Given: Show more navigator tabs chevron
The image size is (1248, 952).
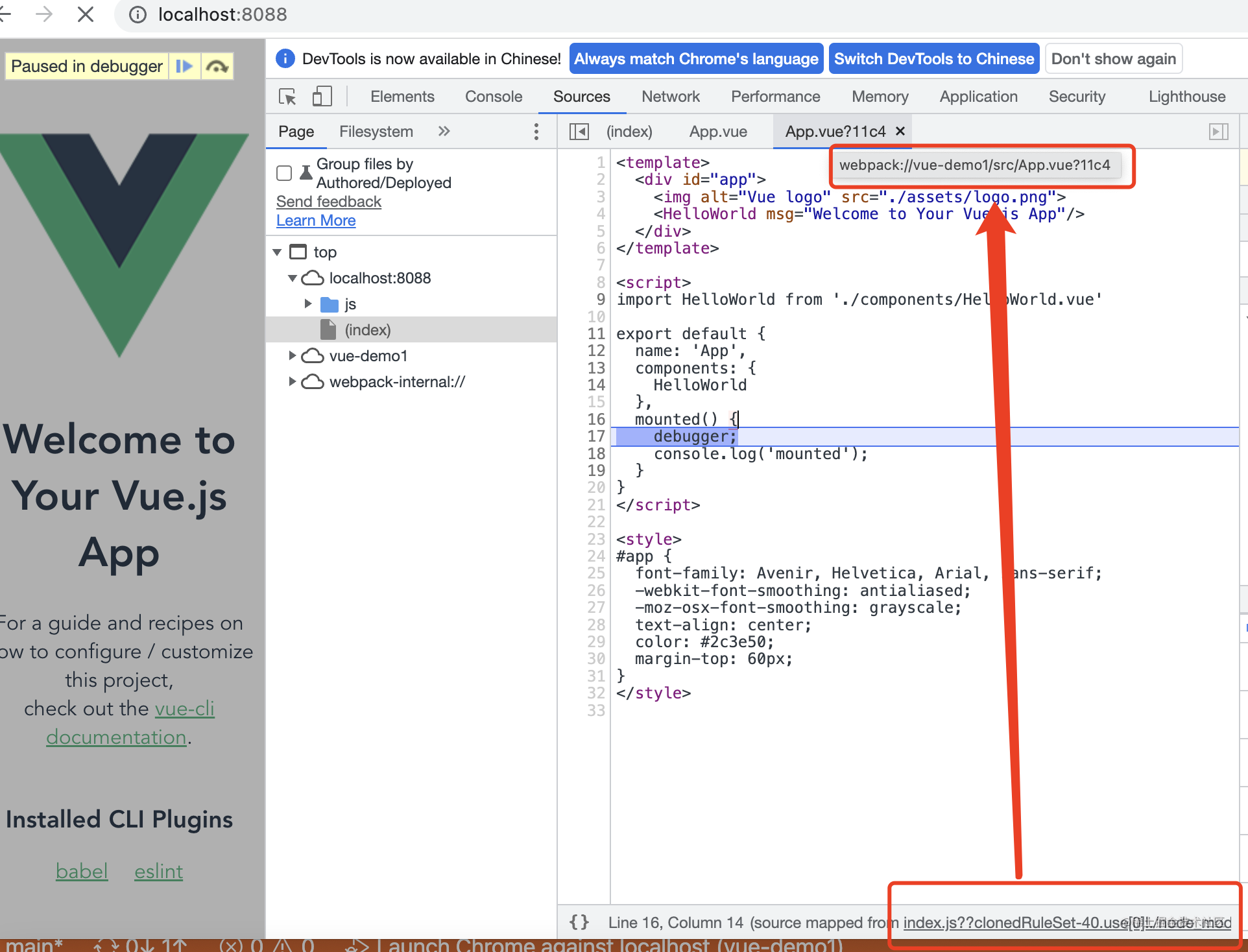Looking at the screenshot, I should (444, 132).
